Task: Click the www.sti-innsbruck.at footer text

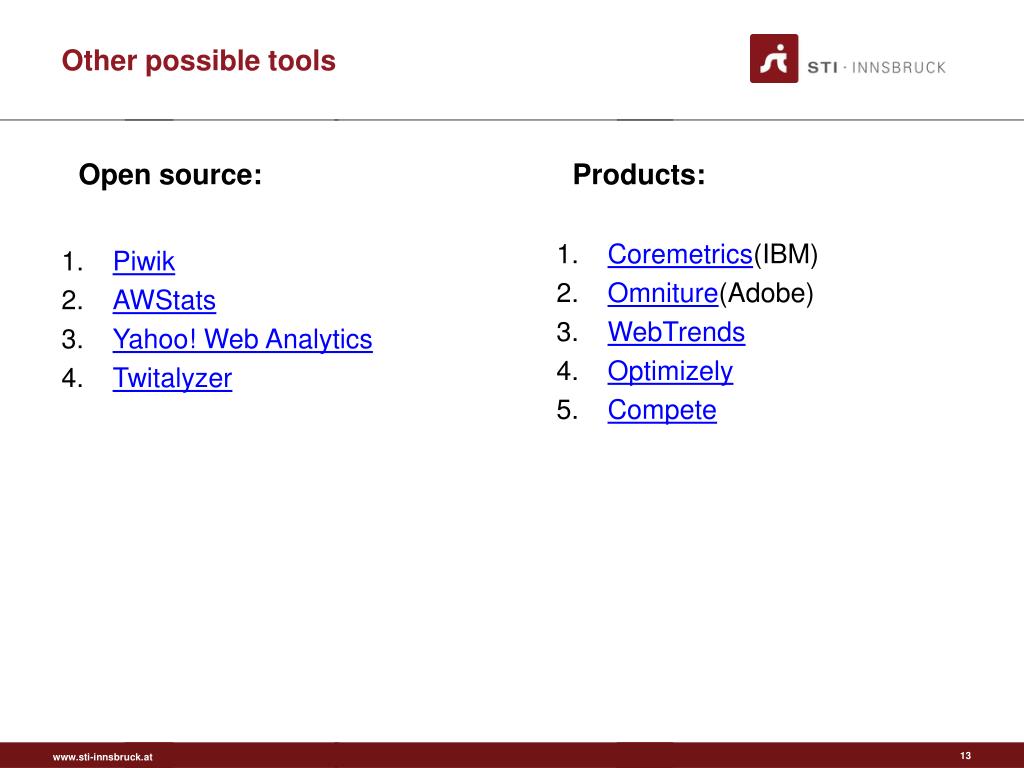Action: [x=103, y=757]
